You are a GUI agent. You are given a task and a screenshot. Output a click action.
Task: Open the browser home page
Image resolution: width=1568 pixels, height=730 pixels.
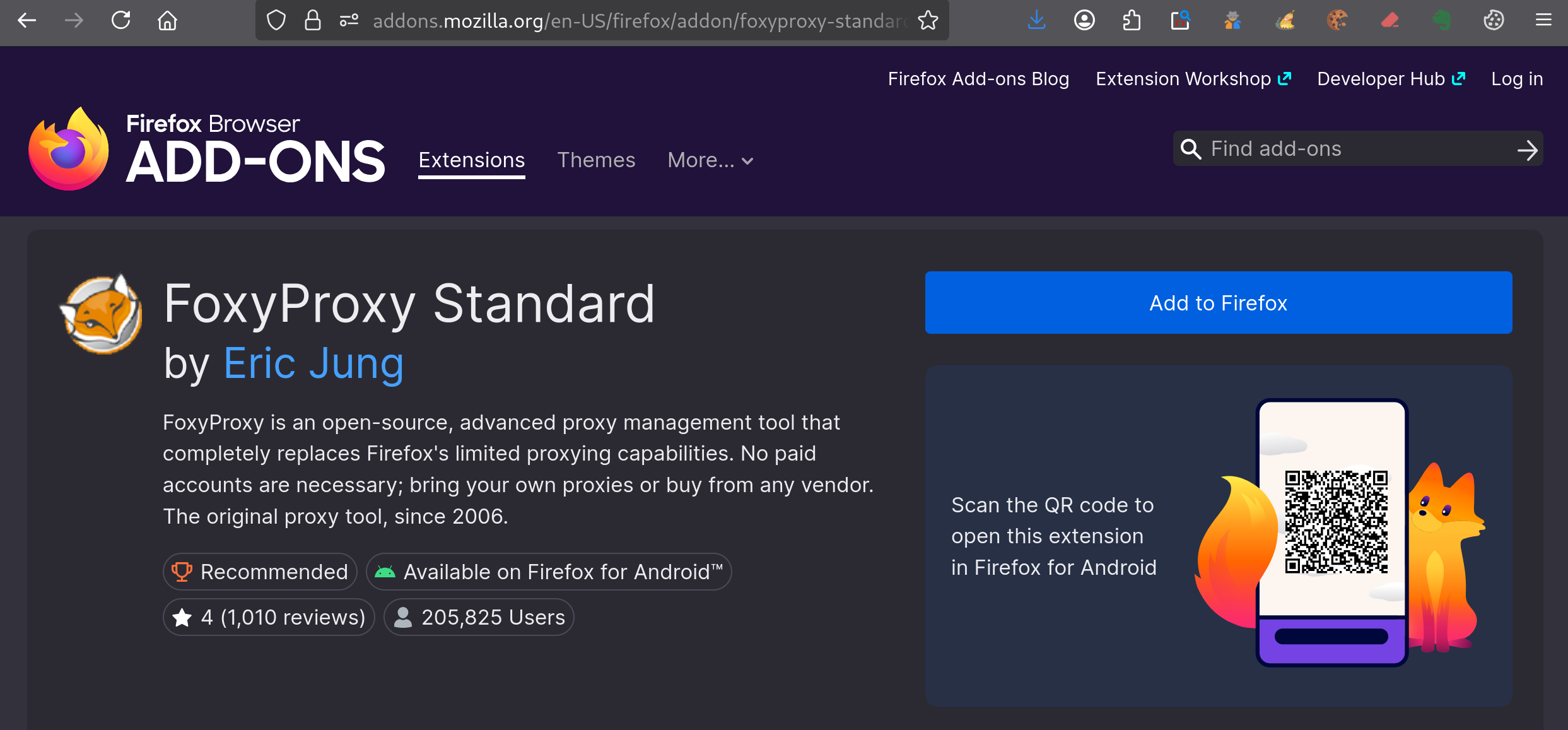click(167, 21)
